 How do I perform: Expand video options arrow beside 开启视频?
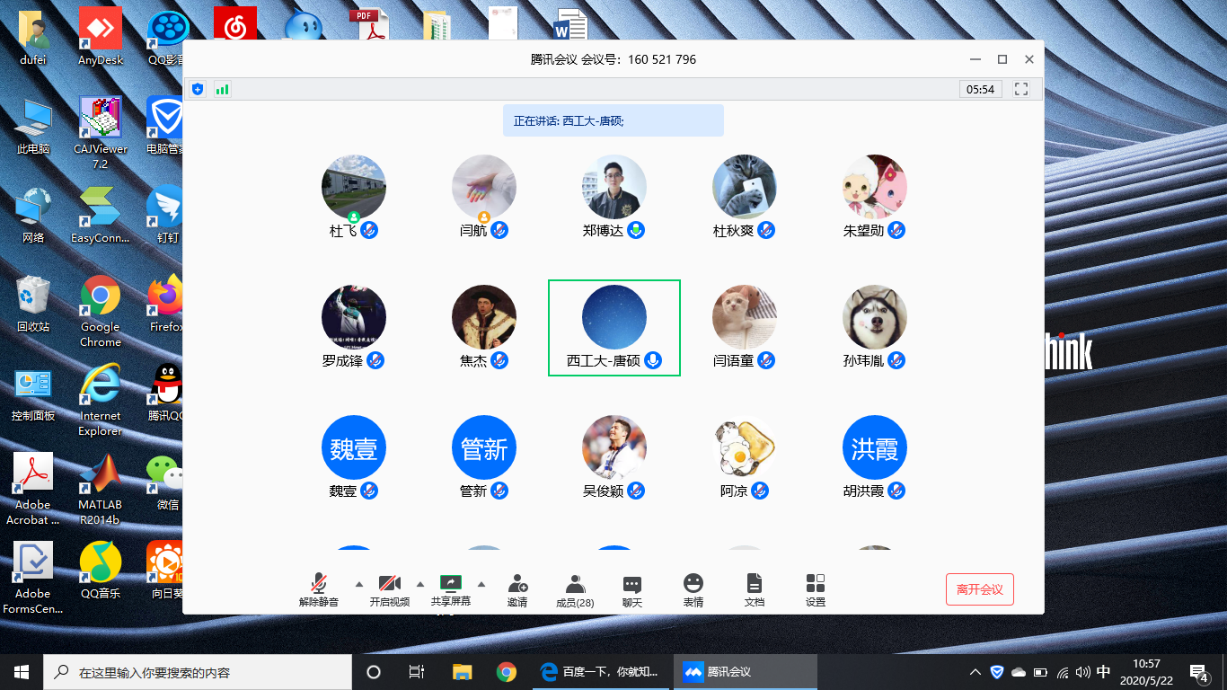[420, 584]
